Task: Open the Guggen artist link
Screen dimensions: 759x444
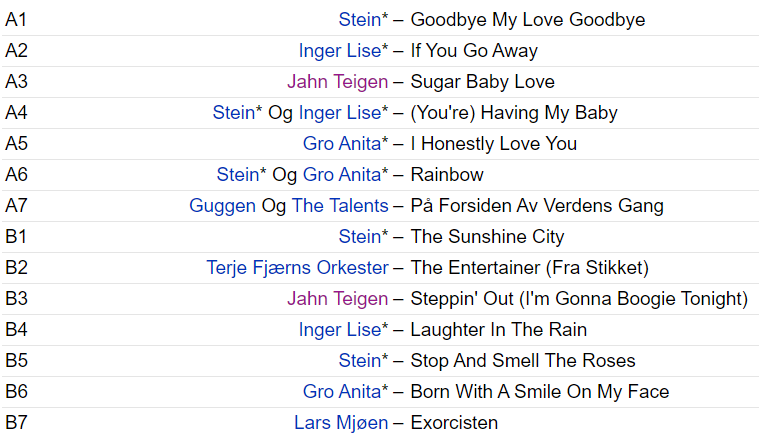Action: pyautogui.click(x=222, y=206)
